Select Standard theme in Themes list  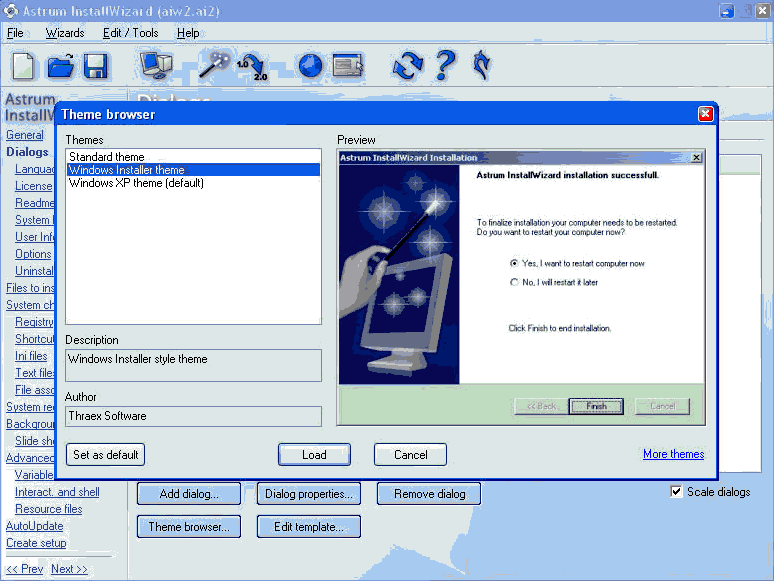pyautogui.click(x=194, y=157)
